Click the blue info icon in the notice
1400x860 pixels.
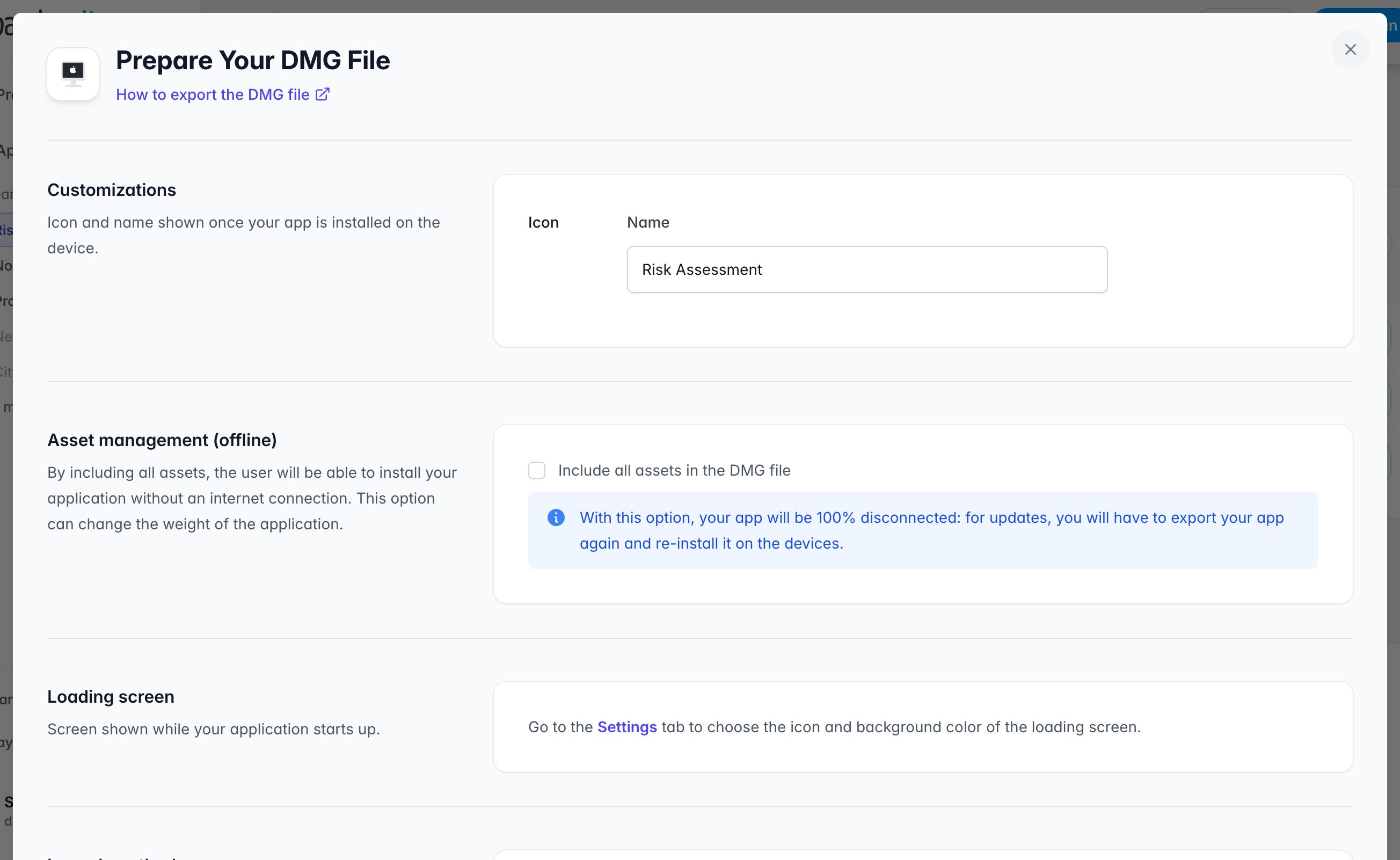pos(556,518)
